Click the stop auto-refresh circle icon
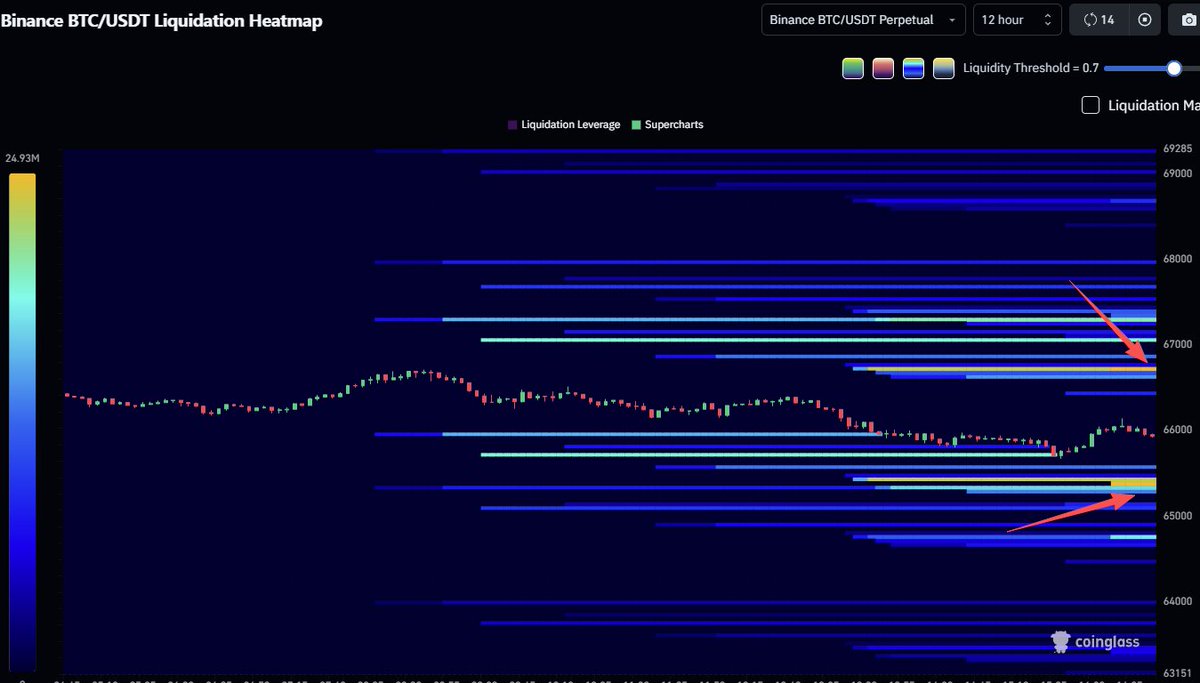This screenshot has height=683, width=1200. (x=1144, y=20)
